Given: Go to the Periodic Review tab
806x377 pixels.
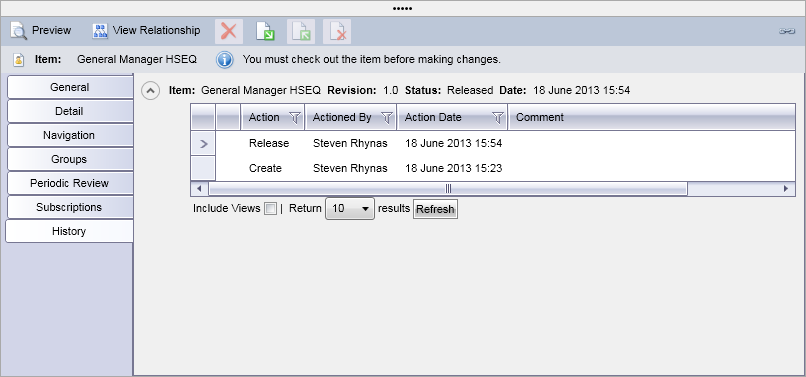Looking at the screenshot, I should coord(70,183).
